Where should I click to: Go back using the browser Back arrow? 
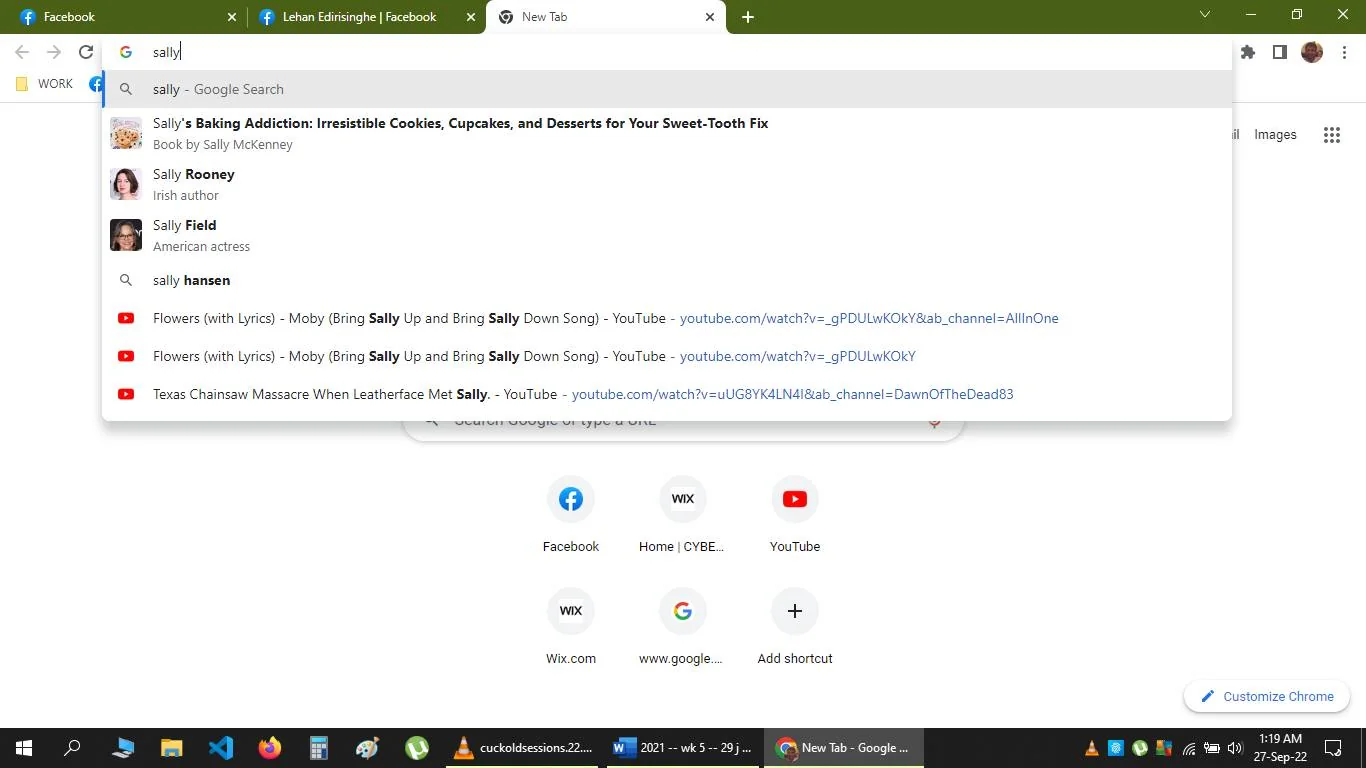[22, 52]
